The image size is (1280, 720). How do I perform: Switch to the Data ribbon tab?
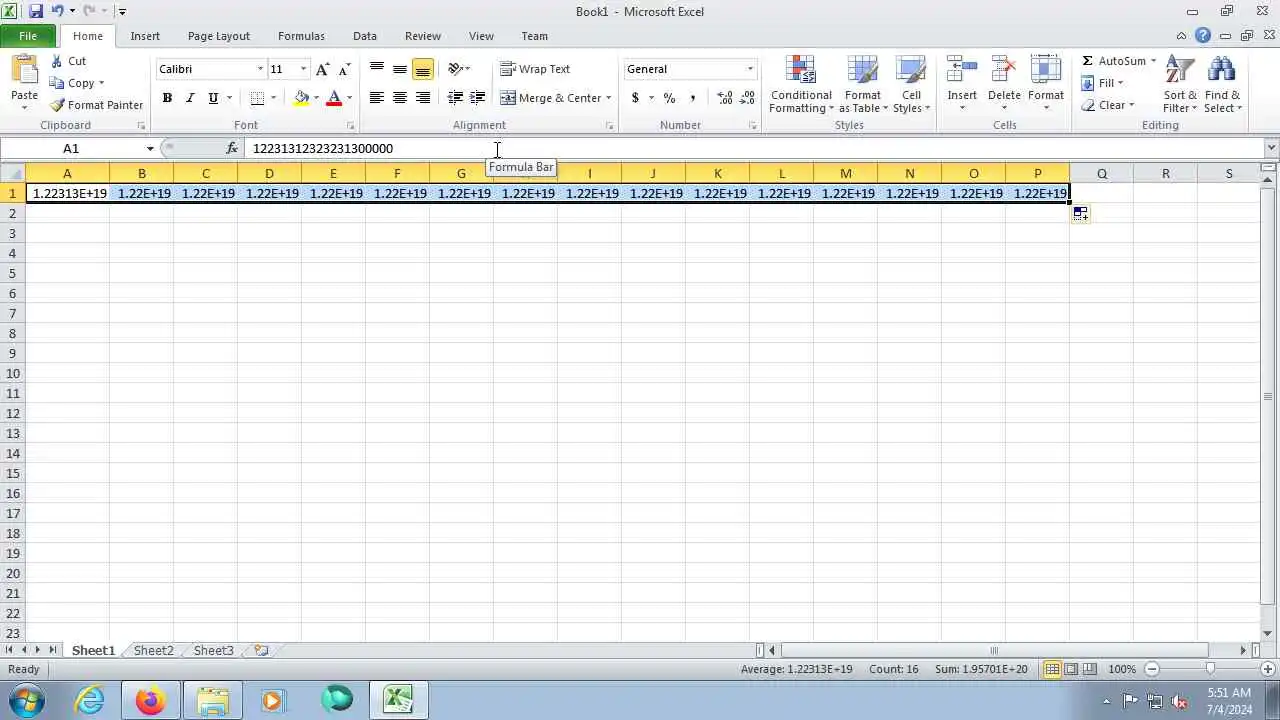(365, 36)
